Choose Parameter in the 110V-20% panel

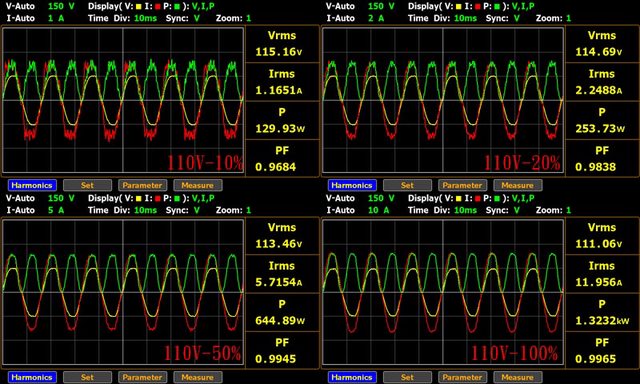coord(462,185)
